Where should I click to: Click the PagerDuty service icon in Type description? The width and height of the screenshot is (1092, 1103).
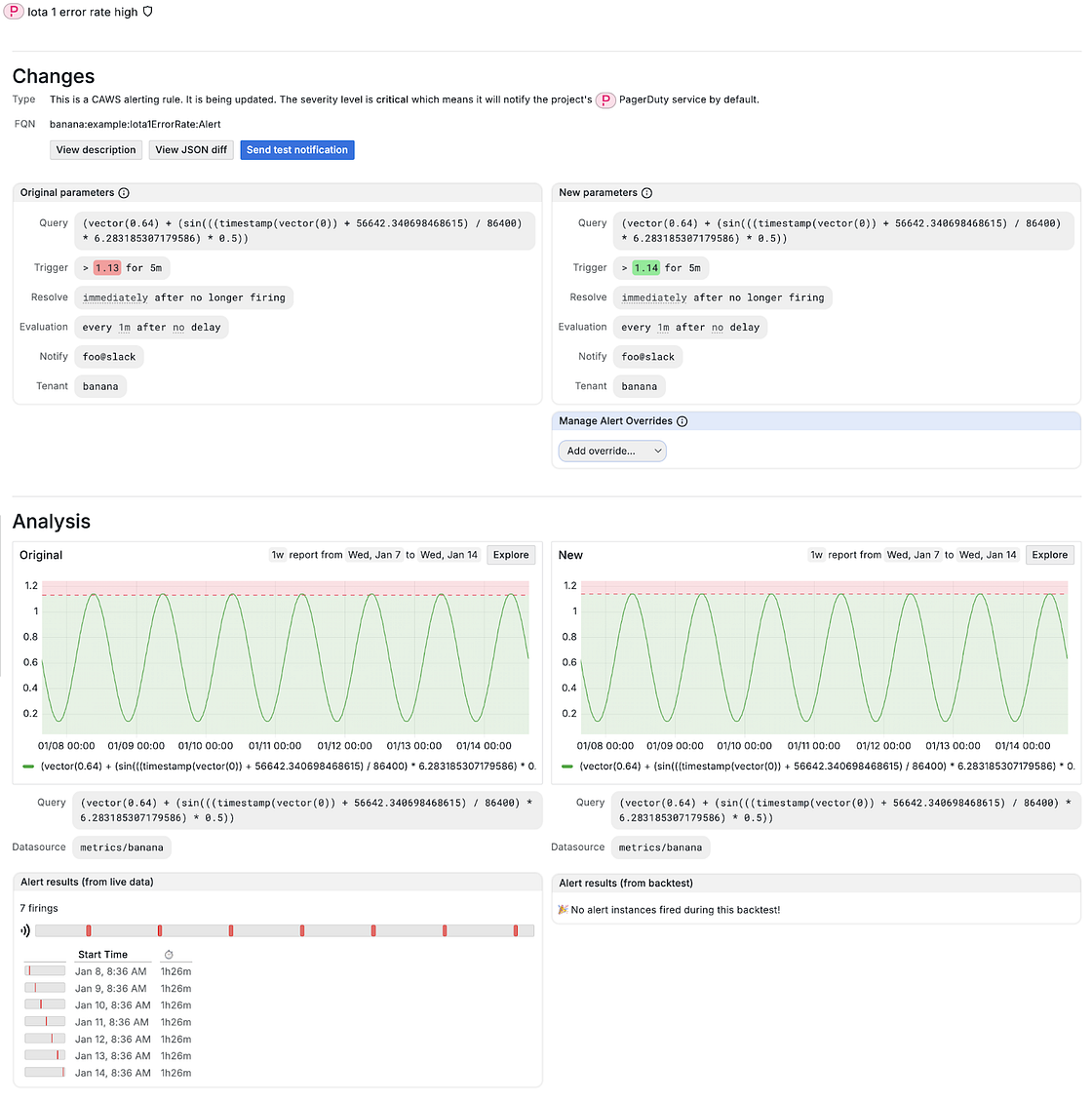pyautogui.click(x=605, y=99)
